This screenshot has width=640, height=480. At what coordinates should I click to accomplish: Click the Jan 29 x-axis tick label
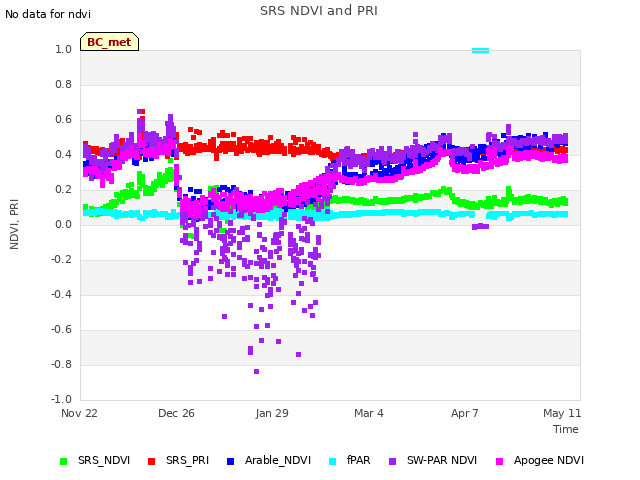pyautogui.click(x=272, y=413)
